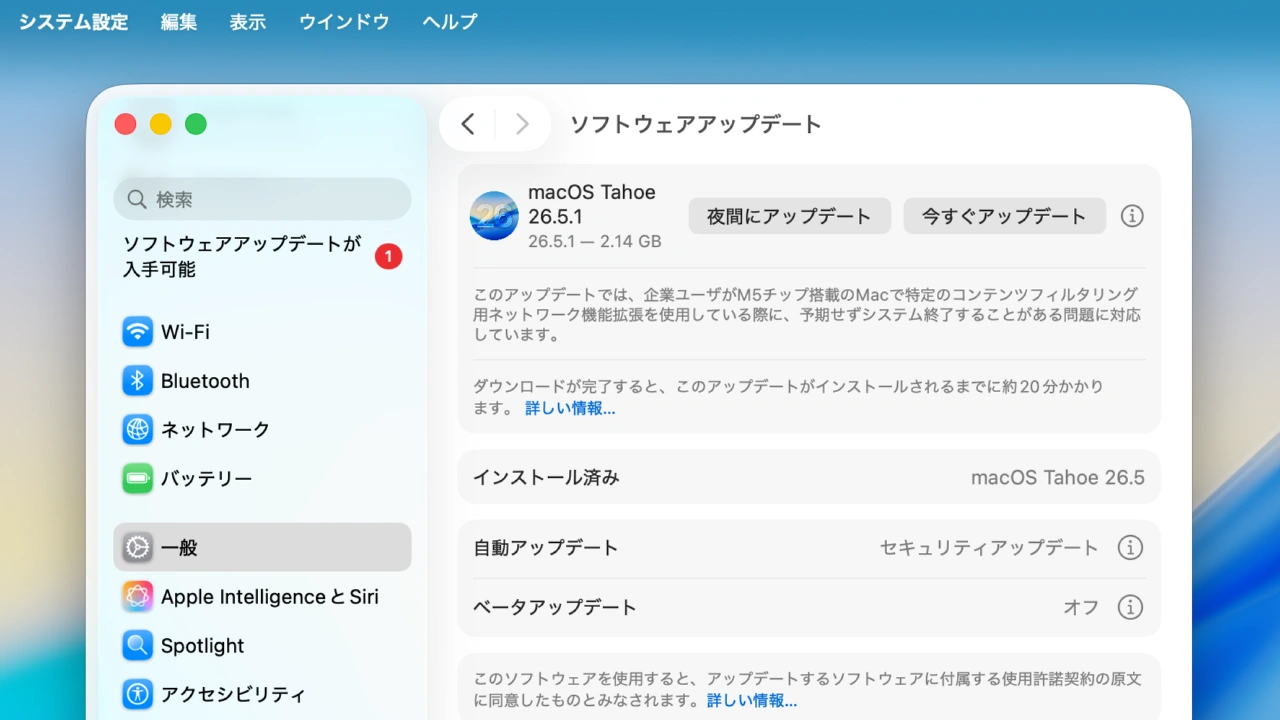This screenshot has width=1280, height=720.
Task: Click the Spotlight magnifier icon
Action: (x=138, y=646)
